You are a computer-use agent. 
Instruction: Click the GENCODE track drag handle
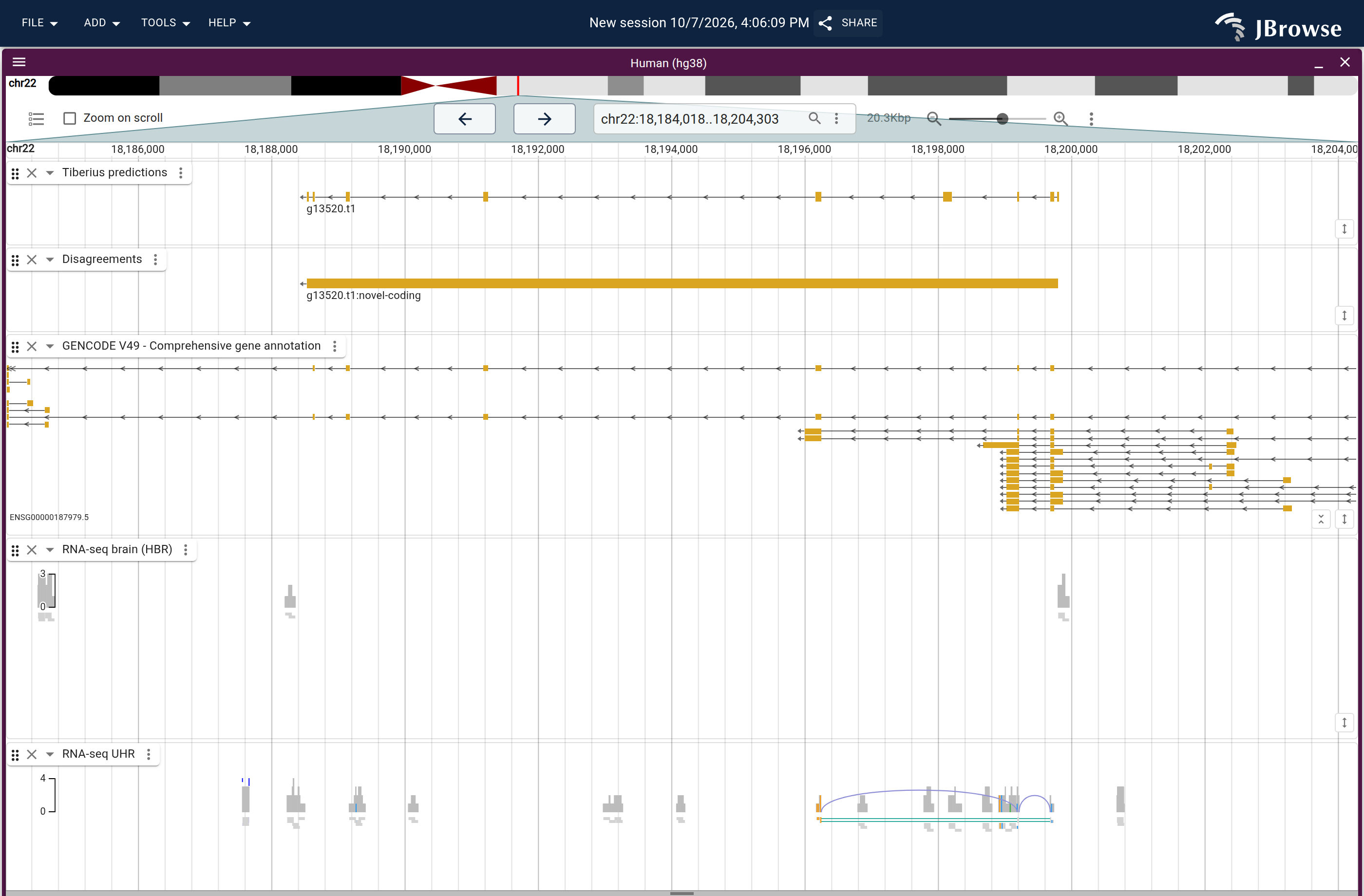16,347
